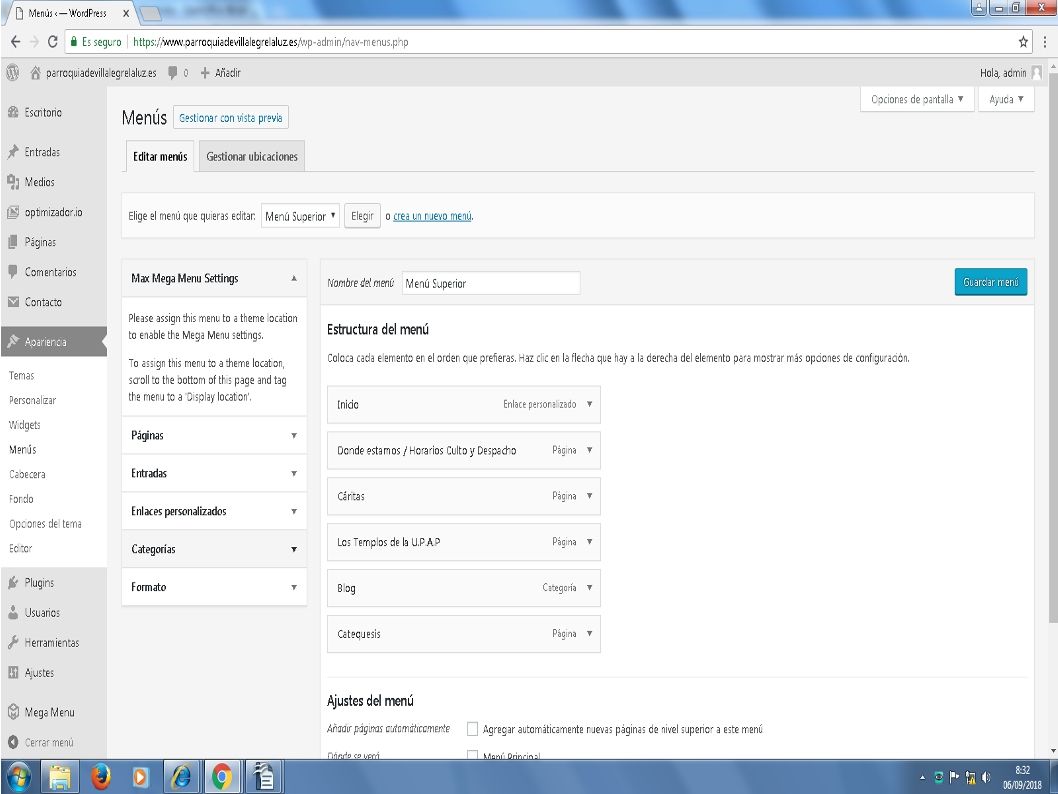Expand the Cáritas menu item options
1058x794 pixels.
tap(589, 496)
